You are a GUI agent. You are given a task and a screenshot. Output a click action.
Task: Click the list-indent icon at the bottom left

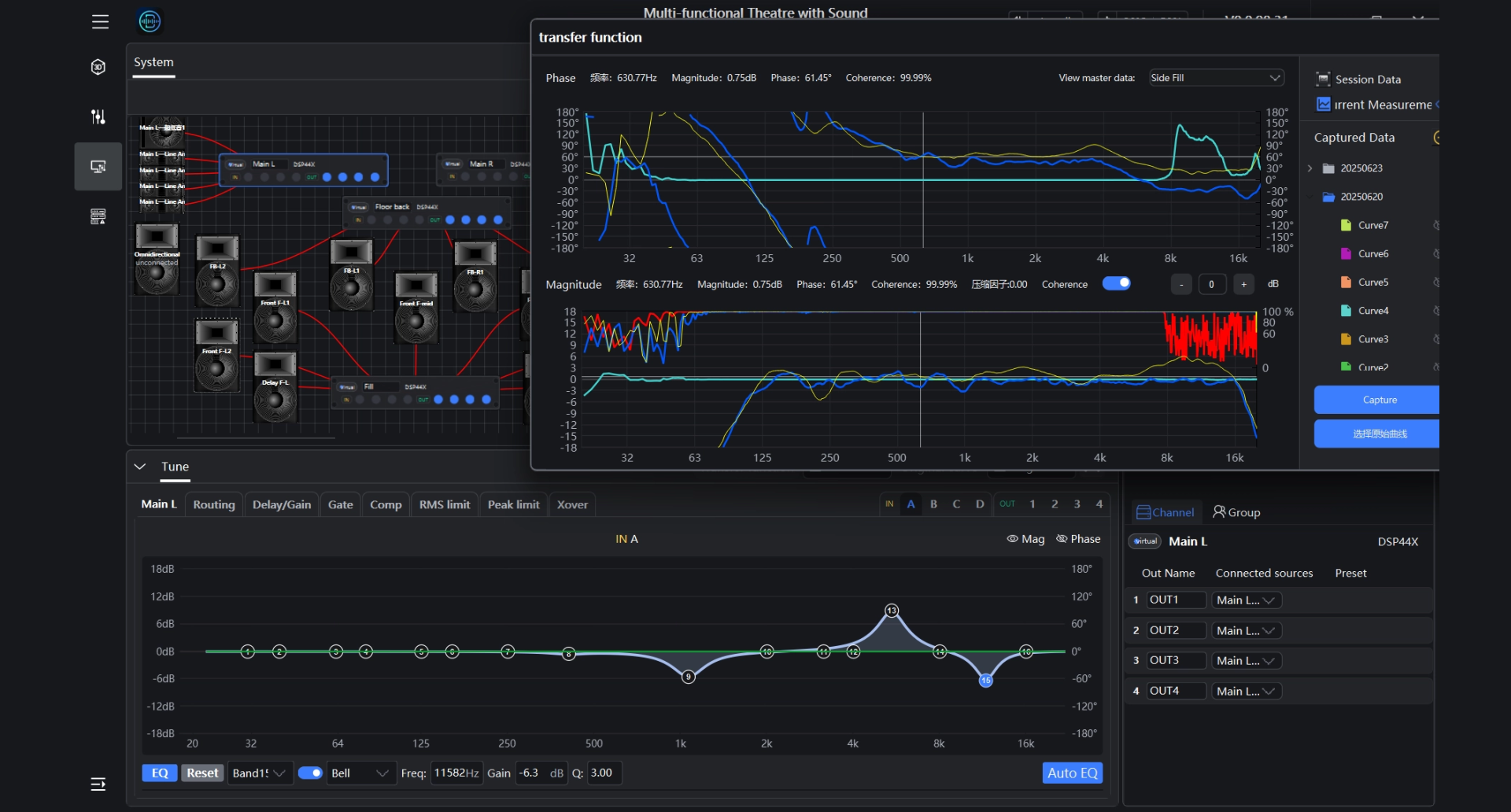click(98, 784)
